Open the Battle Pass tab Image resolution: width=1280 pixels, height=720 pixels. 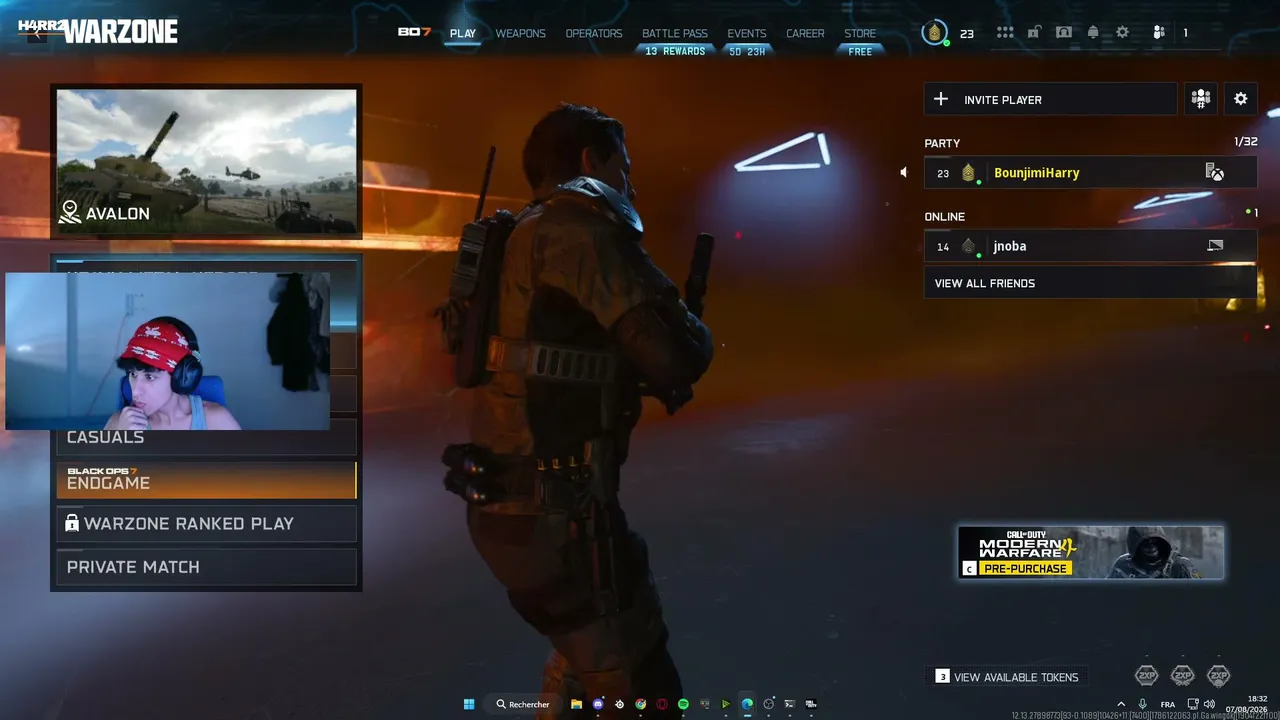pyautogui.click(x=675, y=33)
